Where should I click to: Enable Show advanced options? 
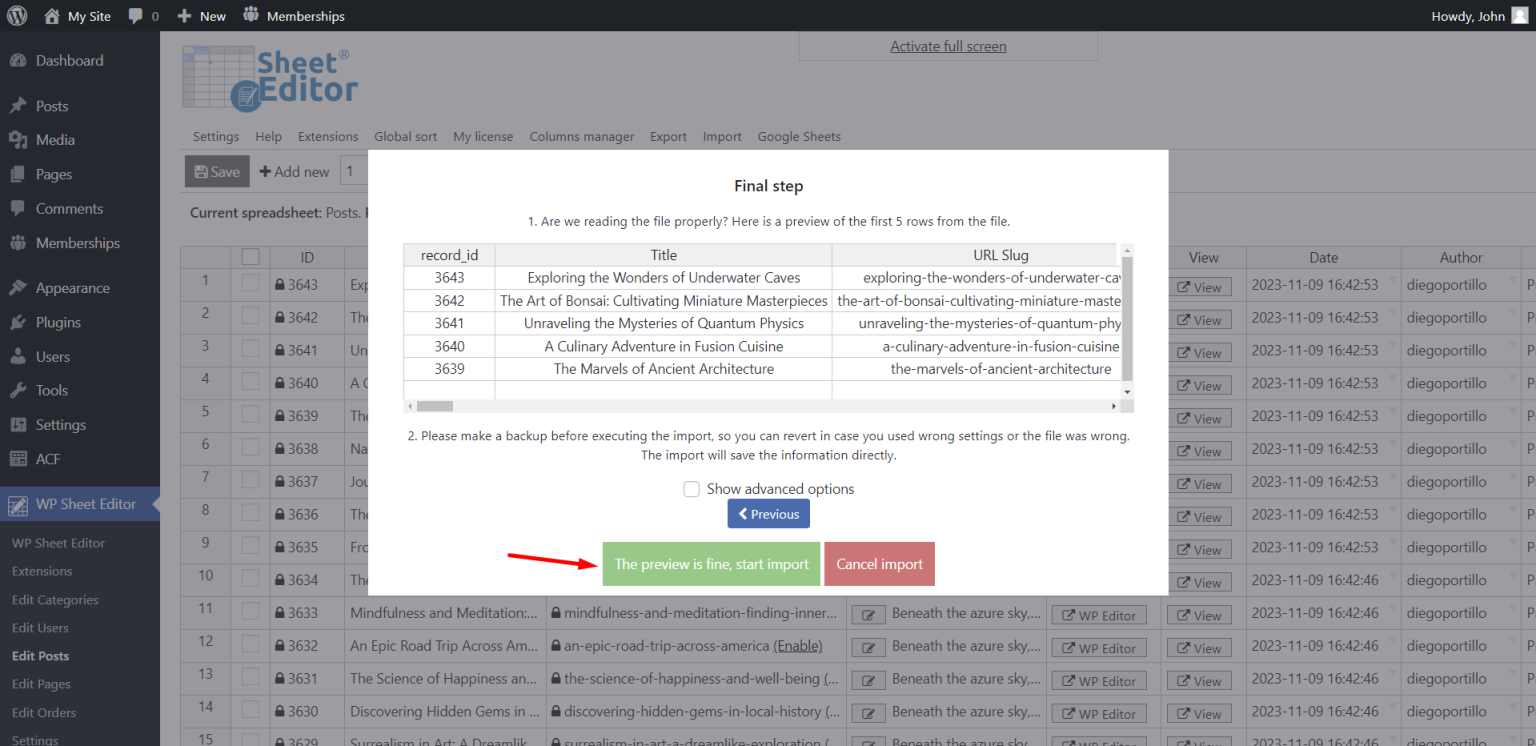[x=691, y=488]
